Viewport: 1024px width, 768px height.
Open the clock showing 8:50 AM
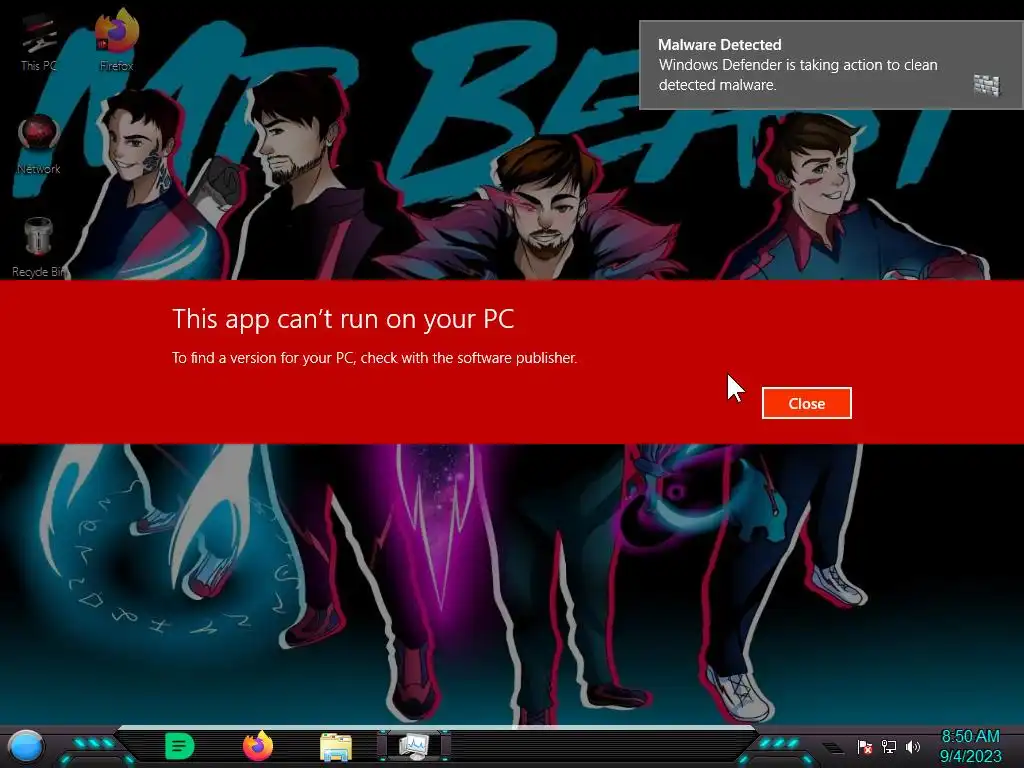pos(970,736)
